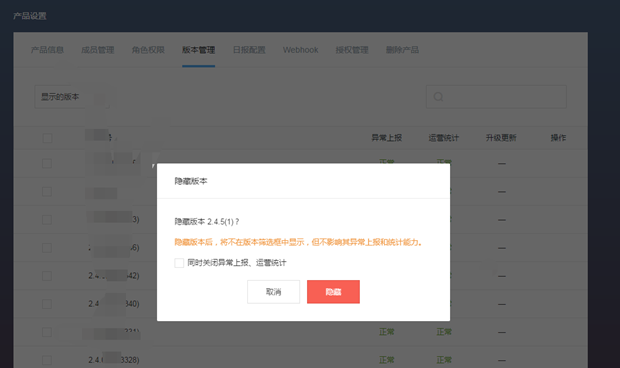Screen dimensions: 620x368
Task: Select the 版本管理 tab
Action: tap(198, 50)
